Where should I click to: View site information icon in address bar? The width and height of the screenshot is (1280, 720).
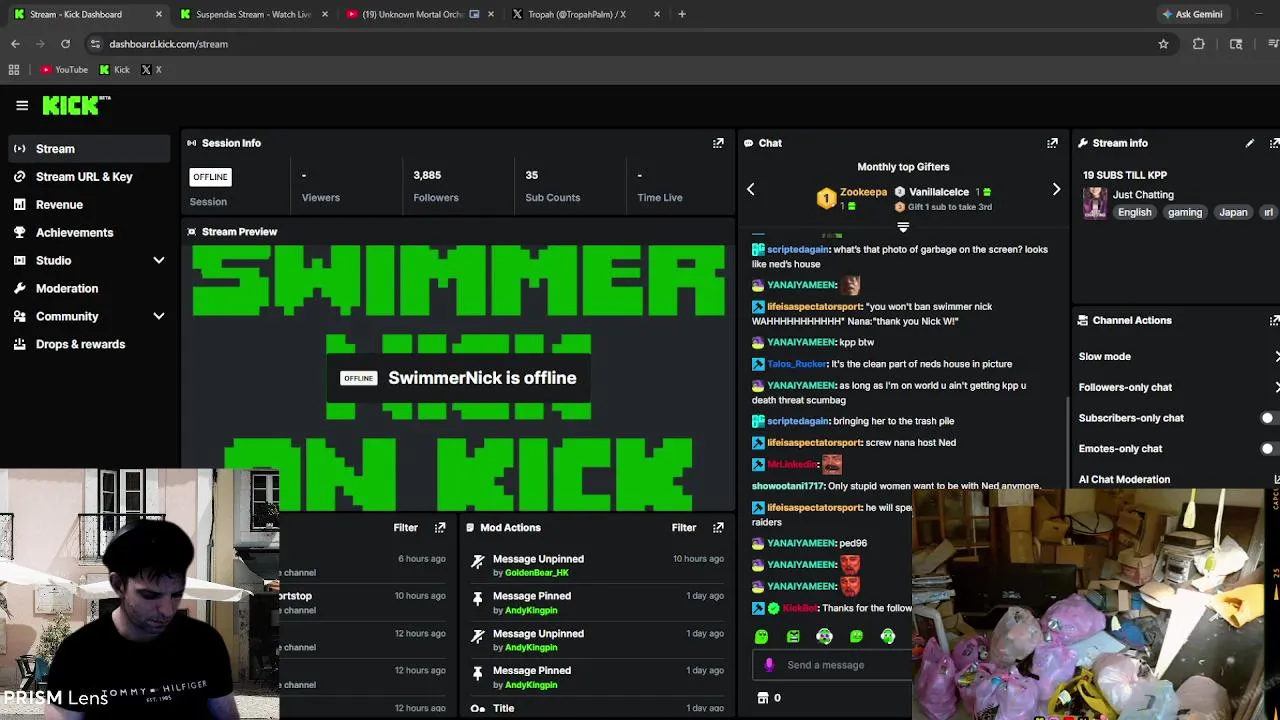[x=95, y=44]
